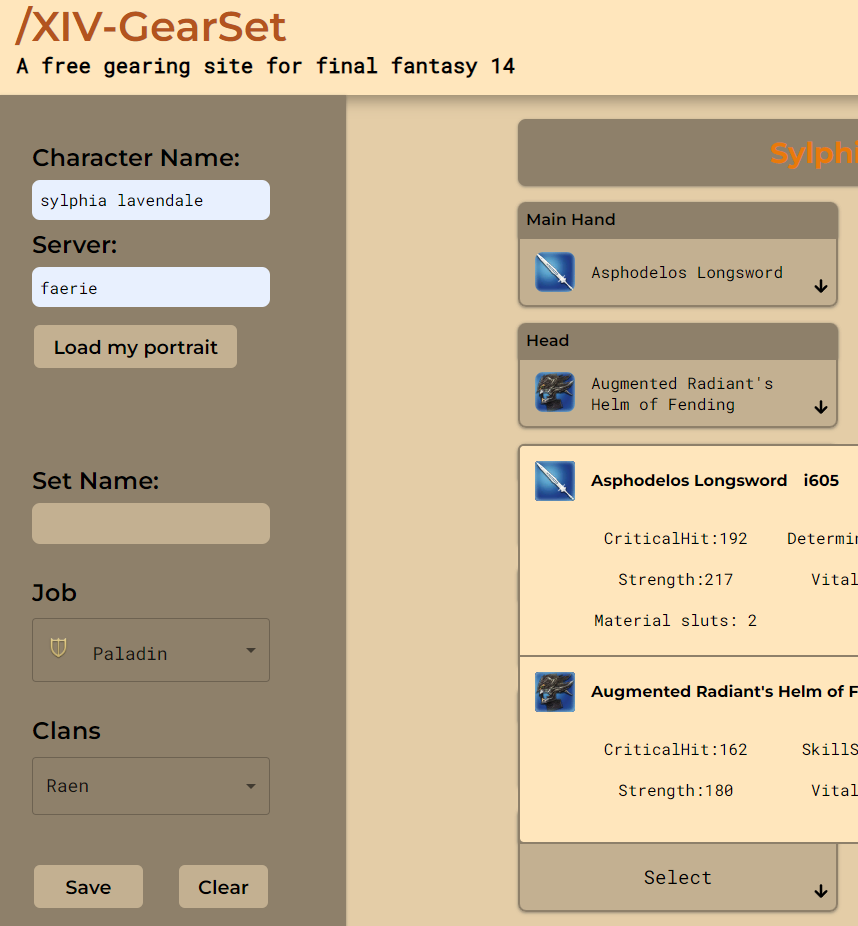Click the CriticalHit:192 stat
This screenshot has width=858, height=926.
pyautogui.click(x=676, y=539)
